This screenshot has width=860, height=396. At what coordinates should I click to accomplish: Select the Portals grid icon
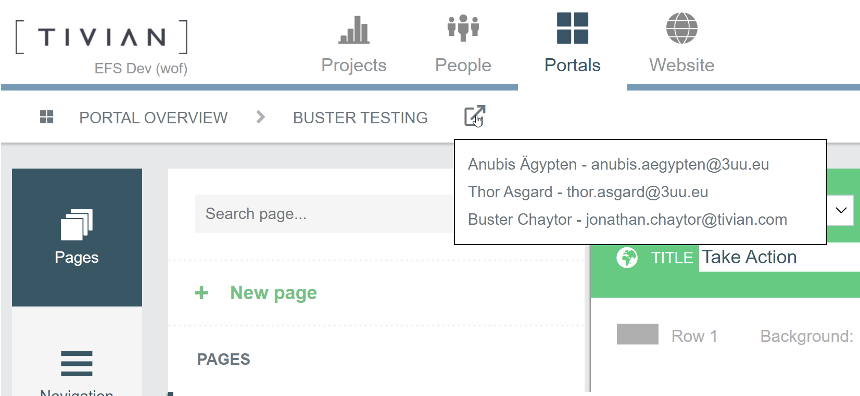pos(572,28)
